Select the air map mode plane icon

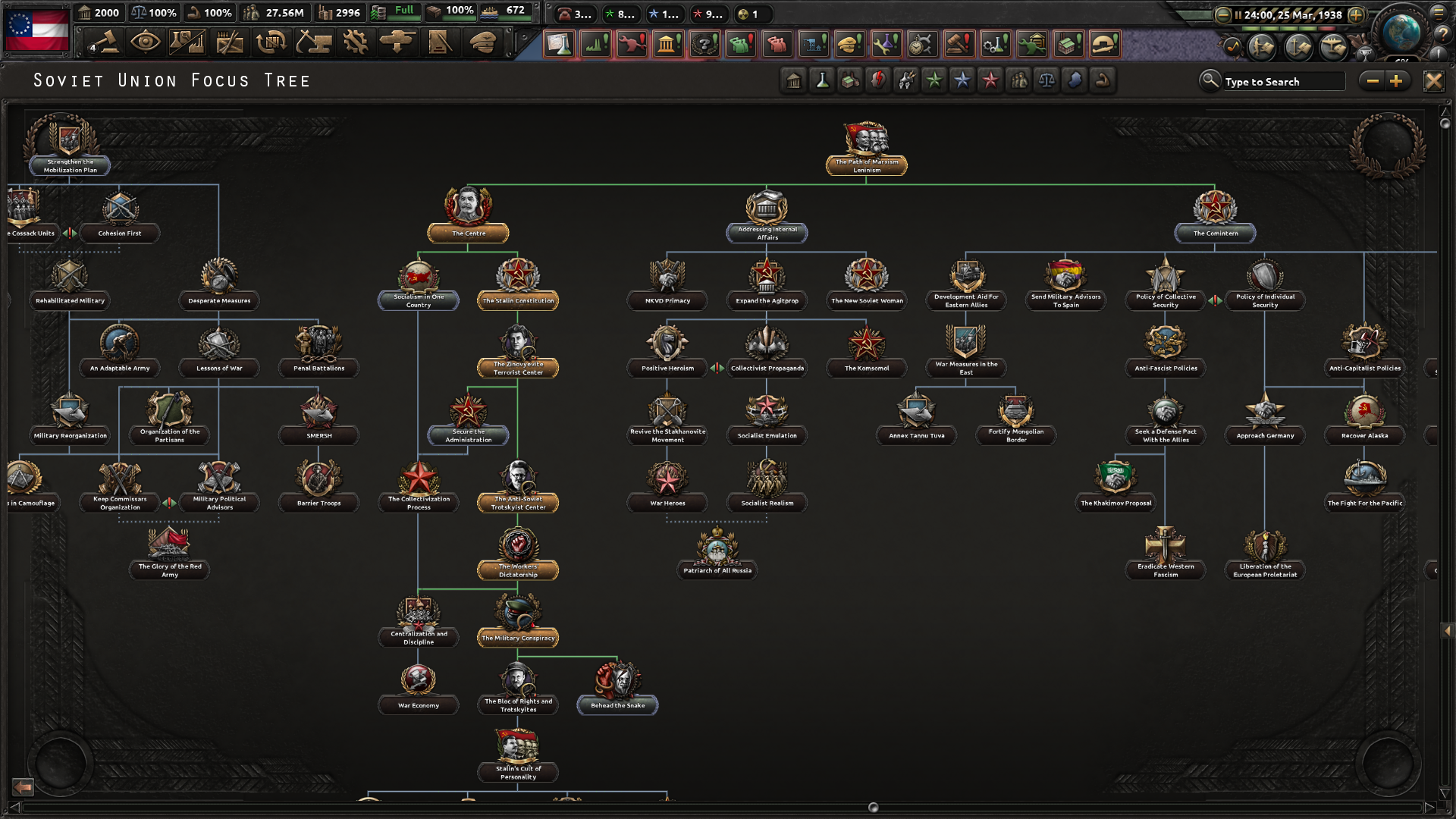(x=1335, y=48)
